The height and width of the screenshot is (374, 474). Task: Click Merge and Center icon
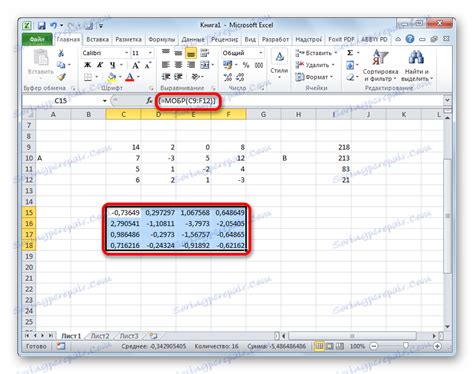tap(205, 65)
